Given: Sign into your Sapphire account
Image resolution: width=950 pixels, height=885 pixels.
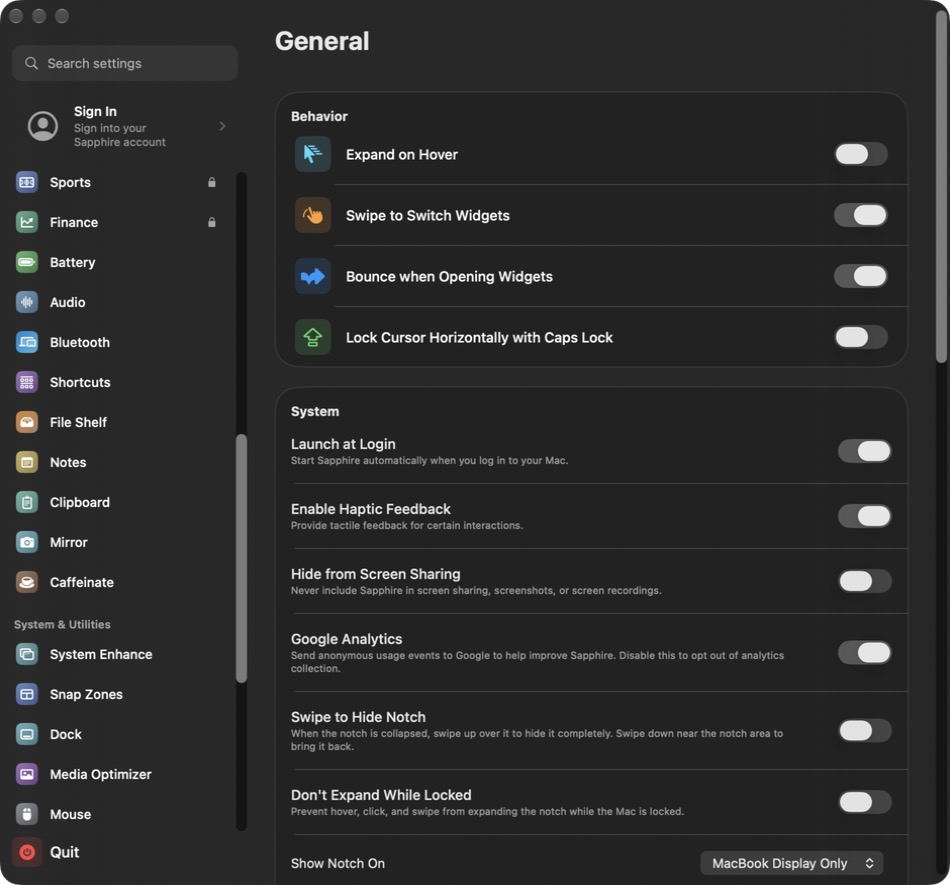Looking at the screenshot, I should (x=125, y=126).
